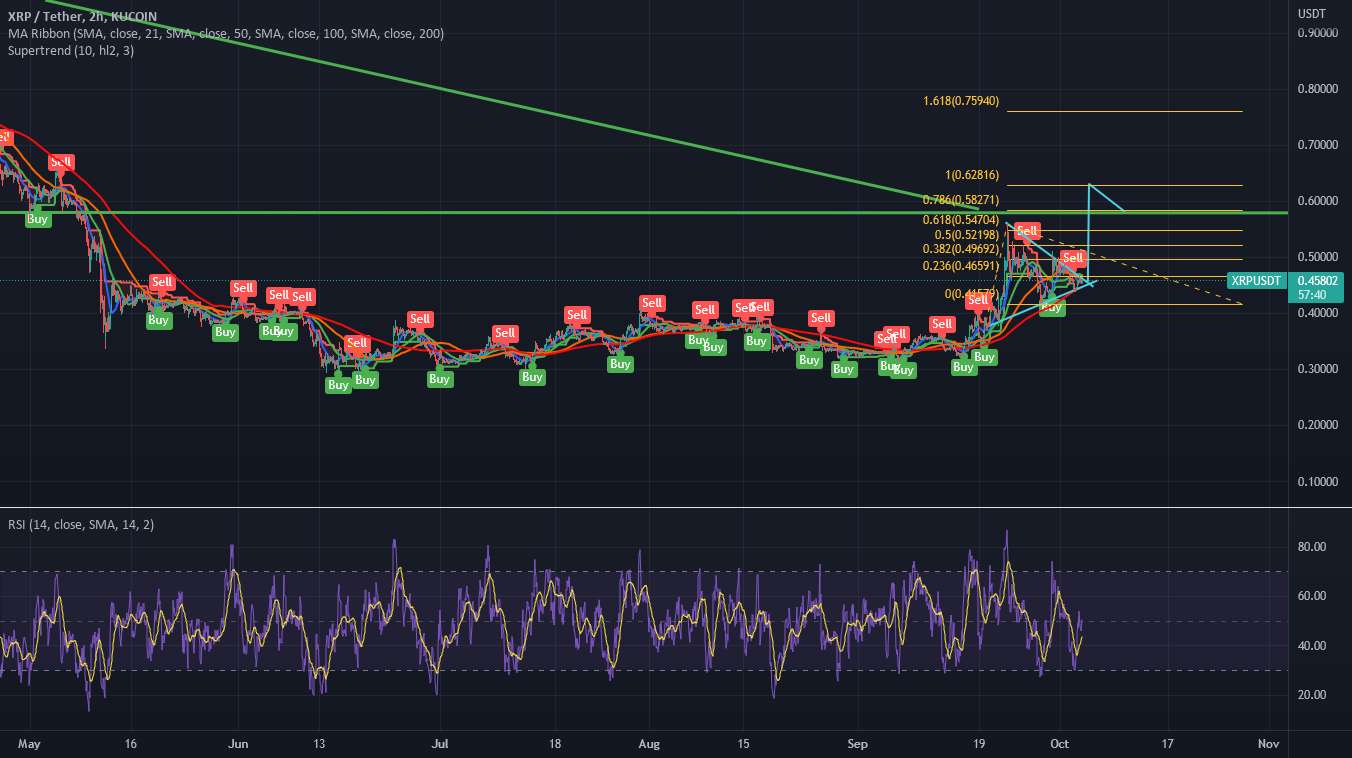Viewport: 1352px width, 758px height.
Task: Click the 60.00 RSI scale label
Action: 1312,596
